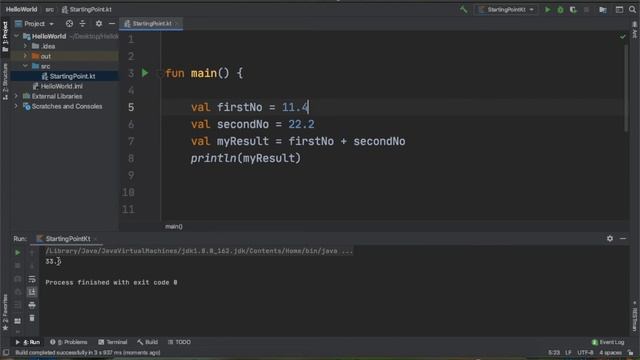Rerun StartingPointKt from the Run panel
This screenshot has width=640, height=360.
tap(18, 253)
